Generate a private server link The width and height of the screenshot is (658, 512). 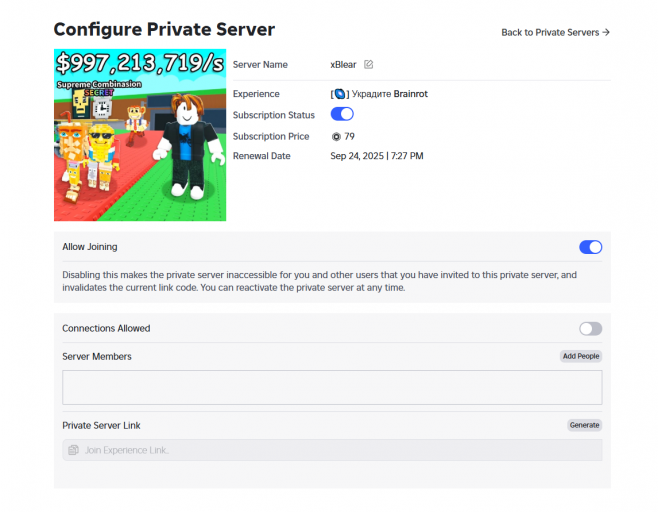click(x=585, y=425)
